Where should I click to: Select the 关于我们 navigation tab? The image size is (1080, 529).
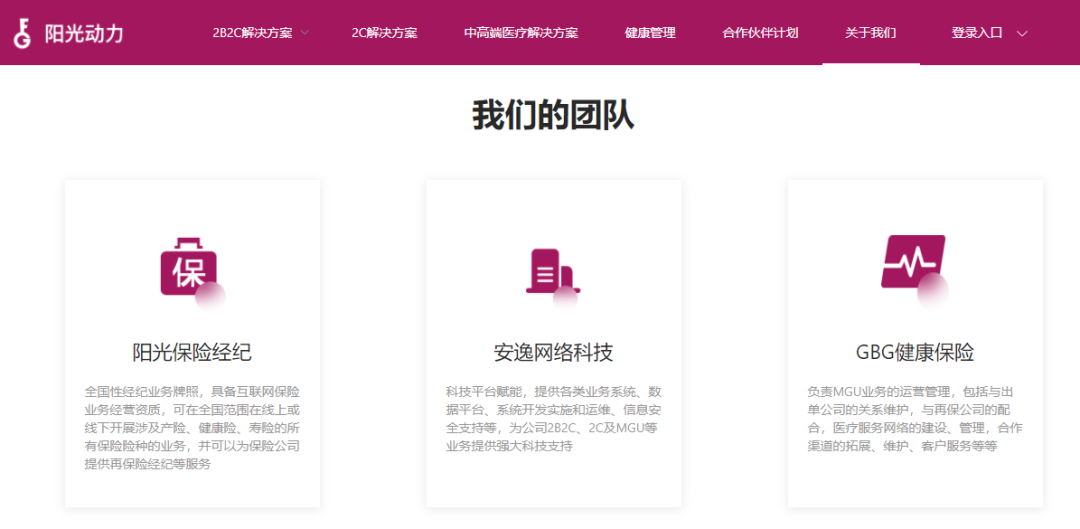coord(871,33)
